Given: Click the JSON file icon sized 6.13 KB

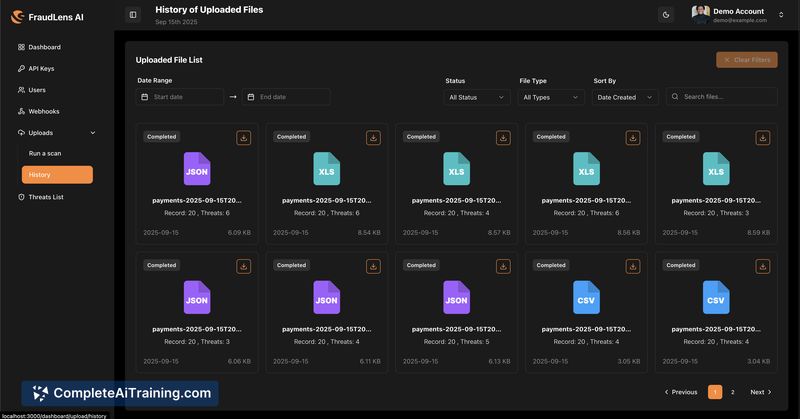Looking at the screenshot, I should coord(456,298).
